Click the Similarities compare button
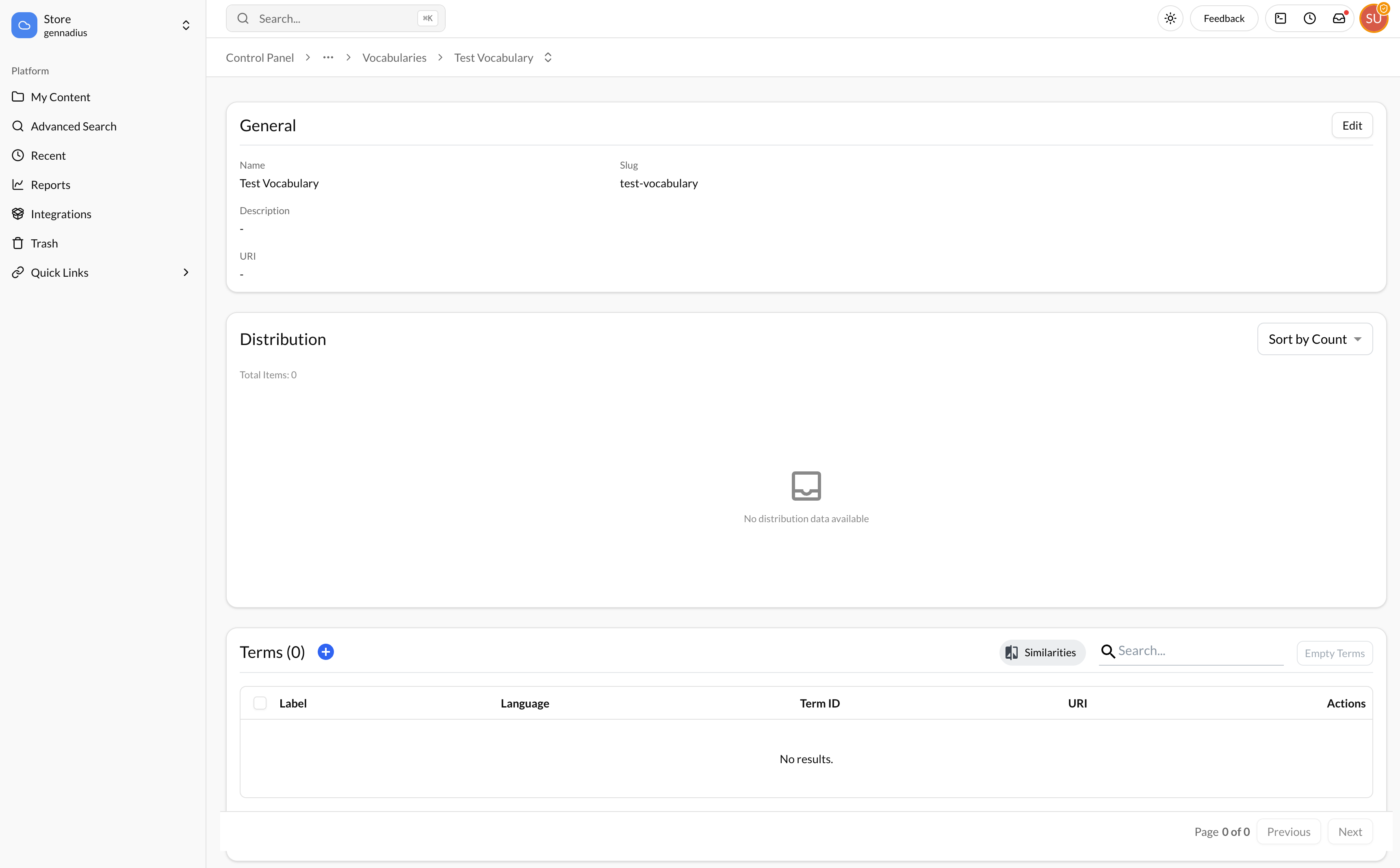Viewport: 1400px width, 868px height. coord(1041,652)
